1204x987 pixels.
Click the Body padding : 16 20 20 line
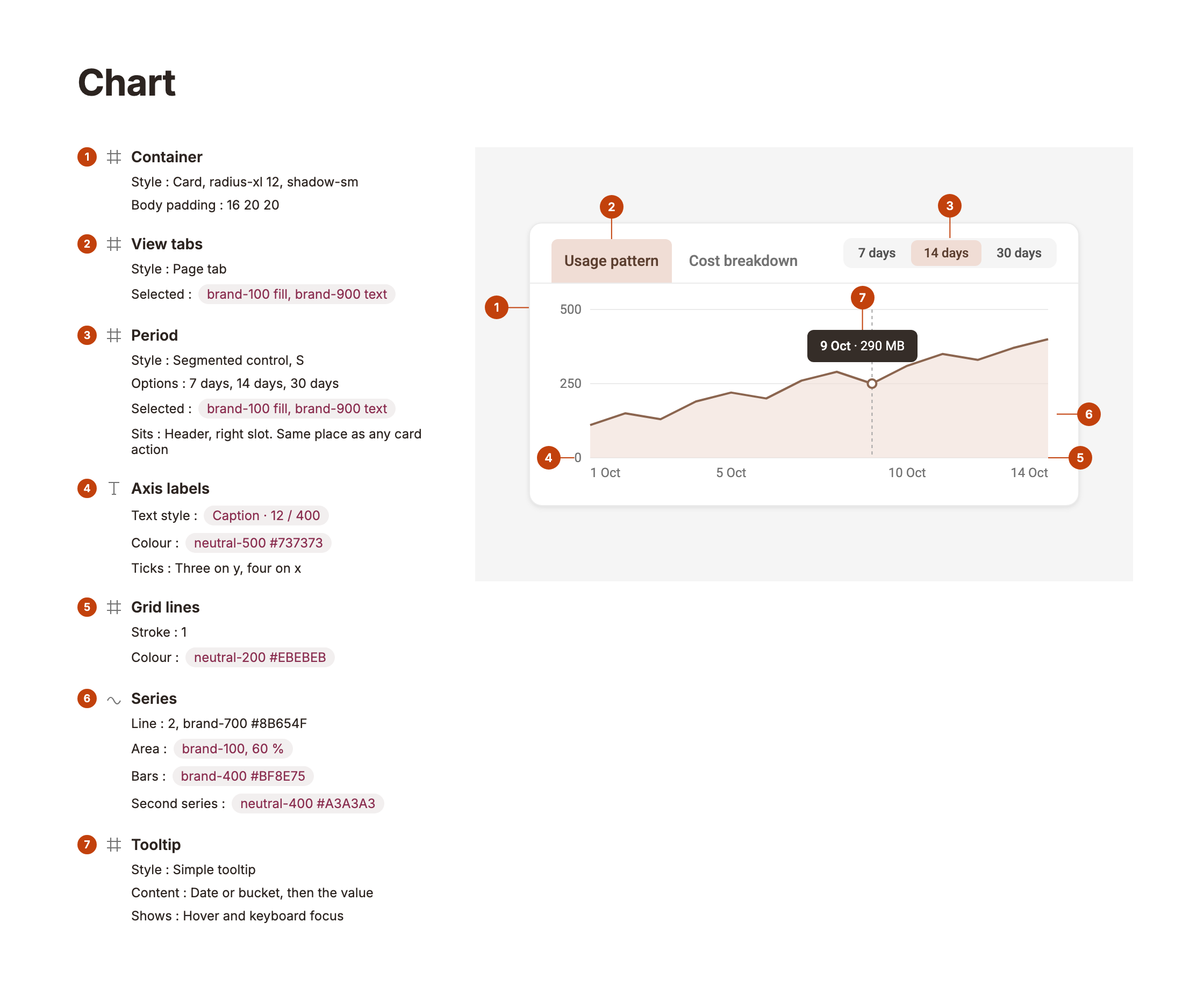[205, 205]
